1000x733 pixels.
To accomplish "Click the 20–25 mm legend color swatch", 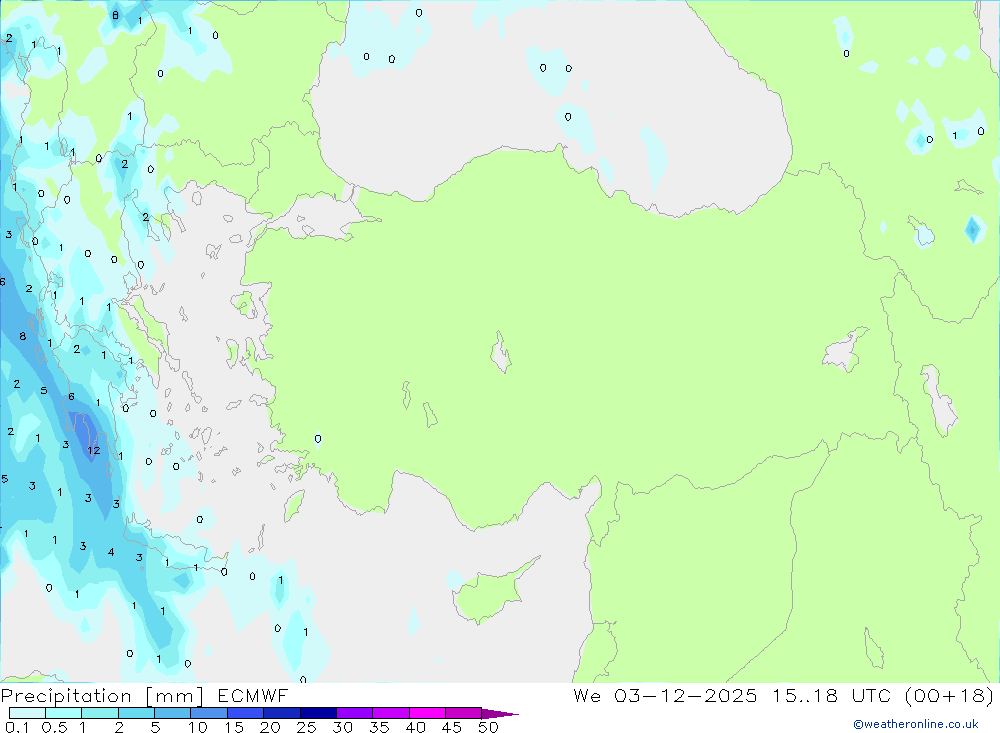I will coord(282,713).
